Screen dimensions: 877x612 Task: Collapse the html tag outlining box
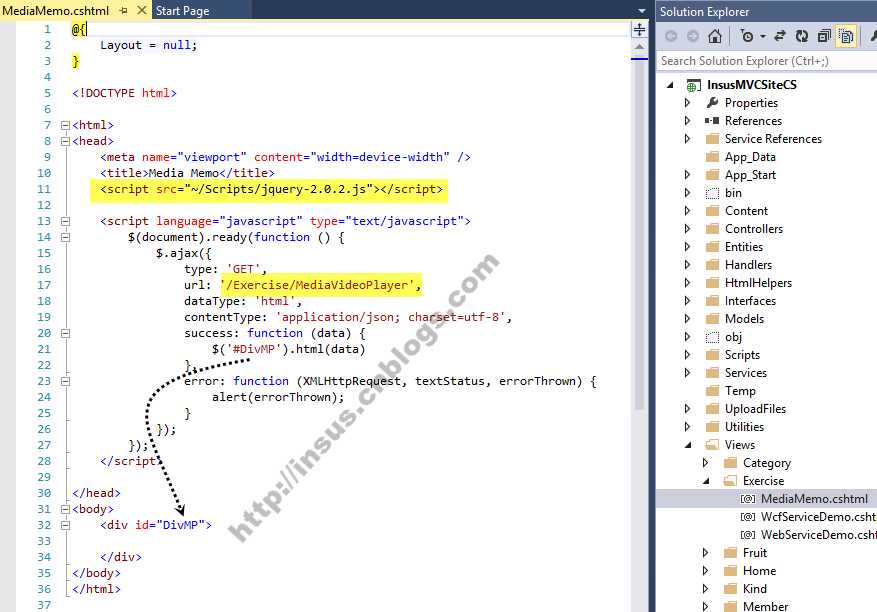click(65, 125)
